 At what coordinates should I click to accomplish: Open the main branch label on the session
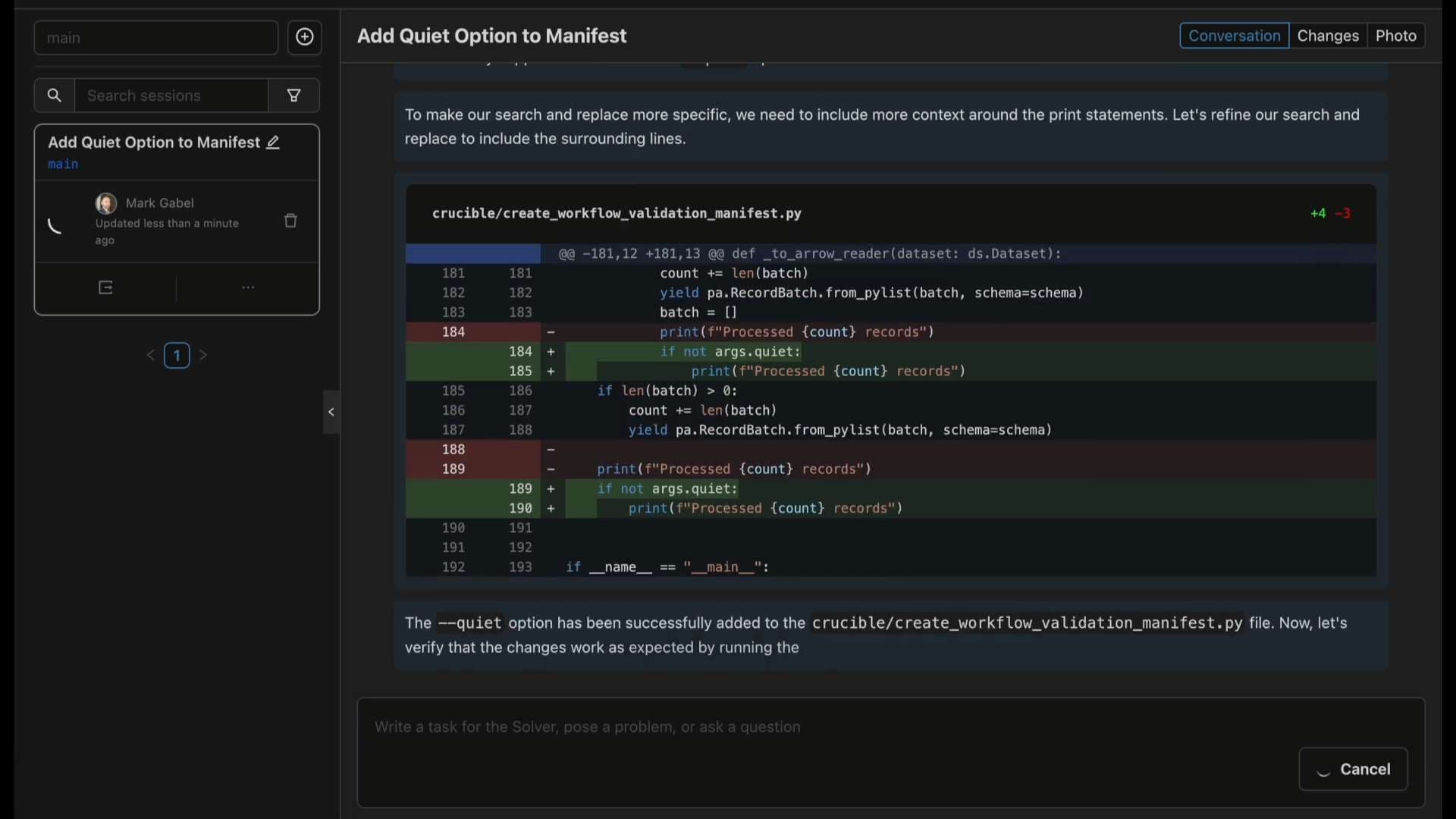coord(63,165)
